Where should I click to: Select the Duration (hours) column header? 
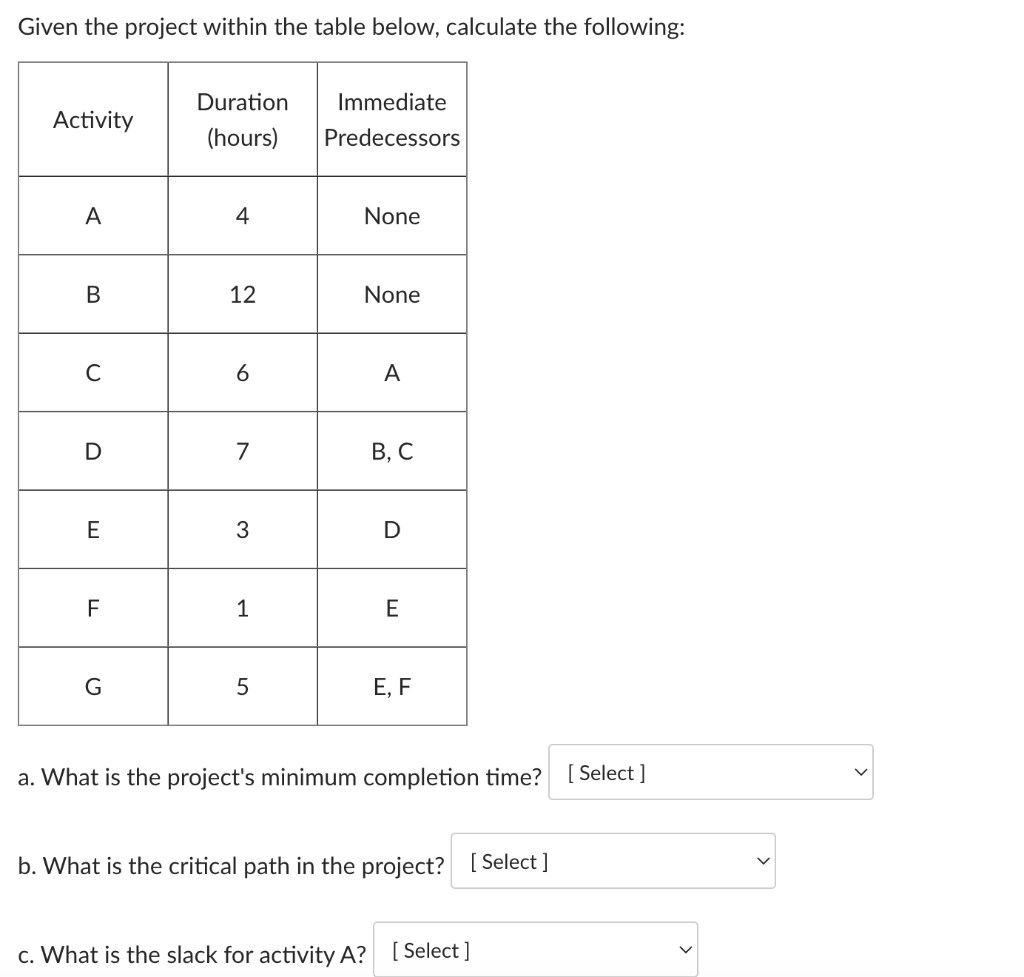click(x=241, y=119)
